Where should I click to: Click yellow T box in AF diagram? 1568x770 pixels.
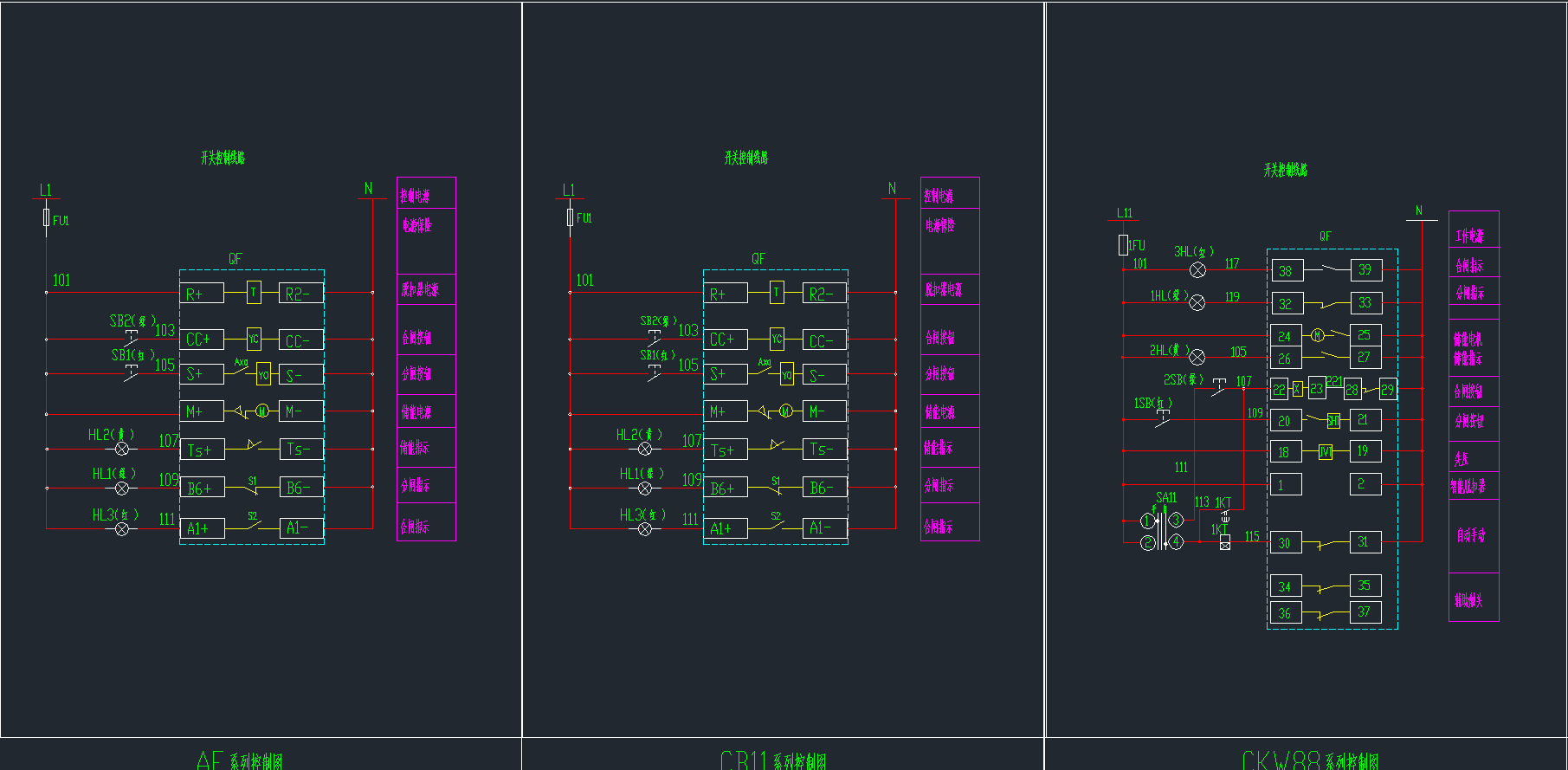coord(254,292)
